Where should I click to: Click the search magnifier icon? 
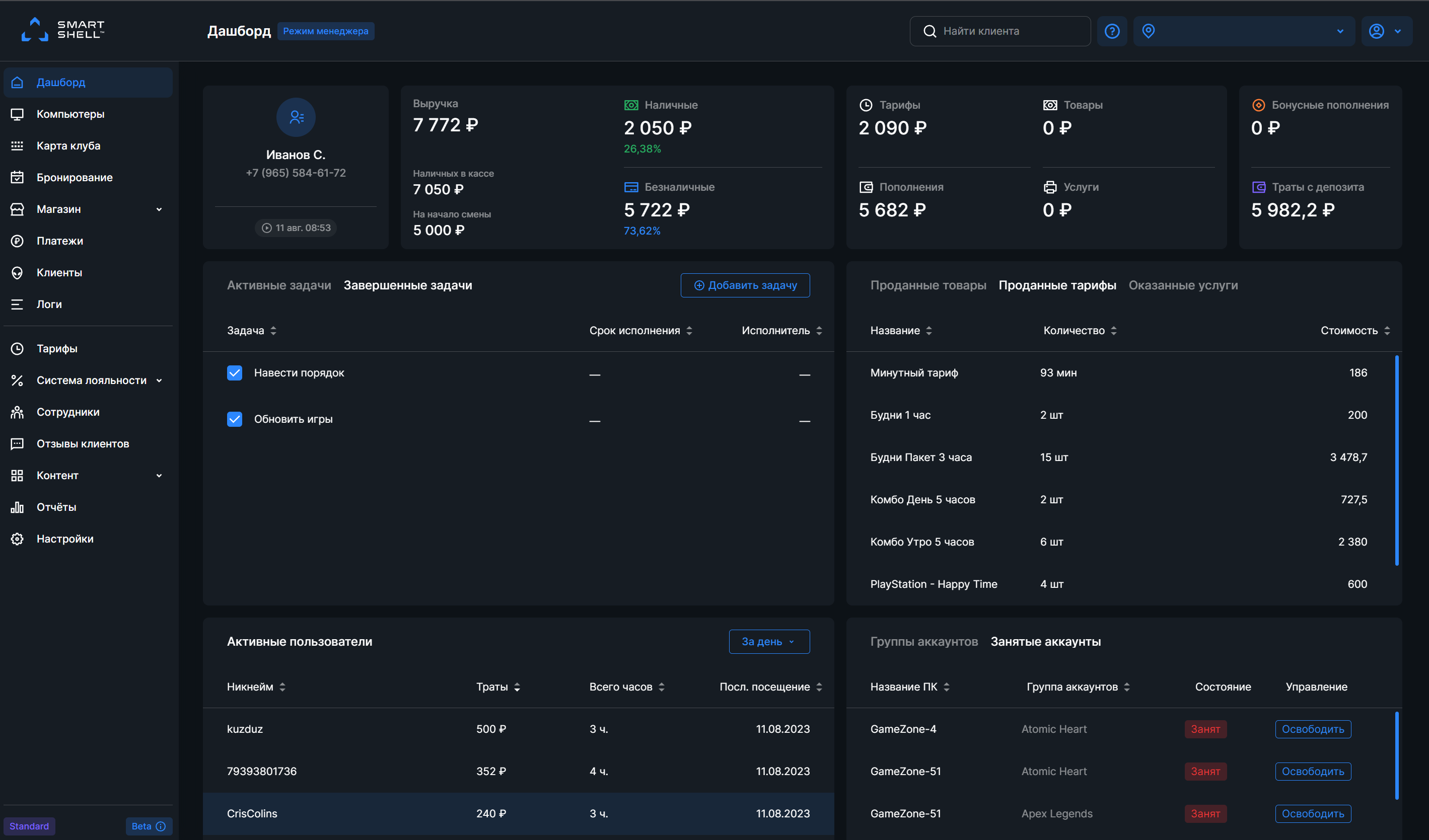tap(930, 31)
